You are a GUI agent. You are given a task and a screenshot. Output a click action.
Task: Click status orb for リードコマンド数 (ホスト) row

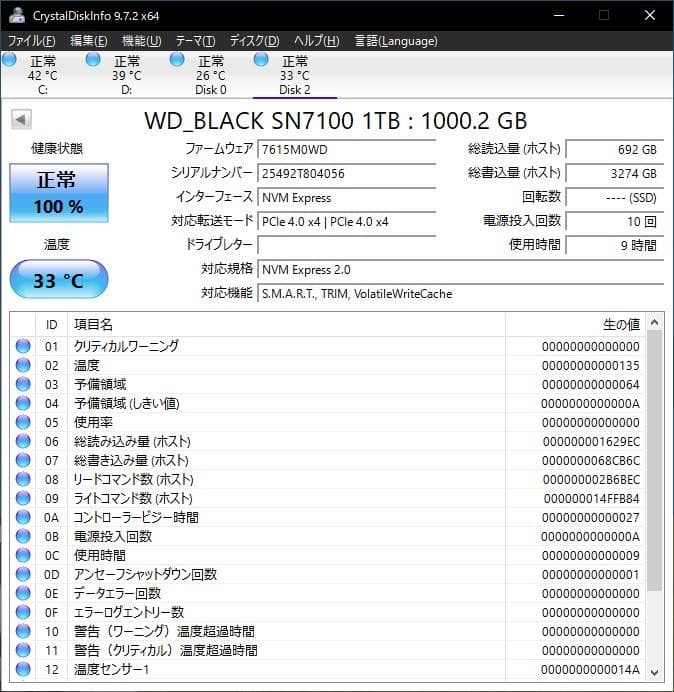pyautogui.click(x=23, y=479)
